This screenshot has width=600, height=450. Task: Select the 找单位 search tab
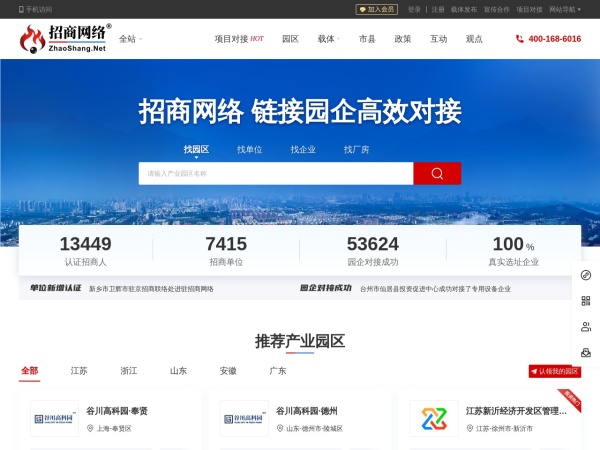(x=249, y=149)
